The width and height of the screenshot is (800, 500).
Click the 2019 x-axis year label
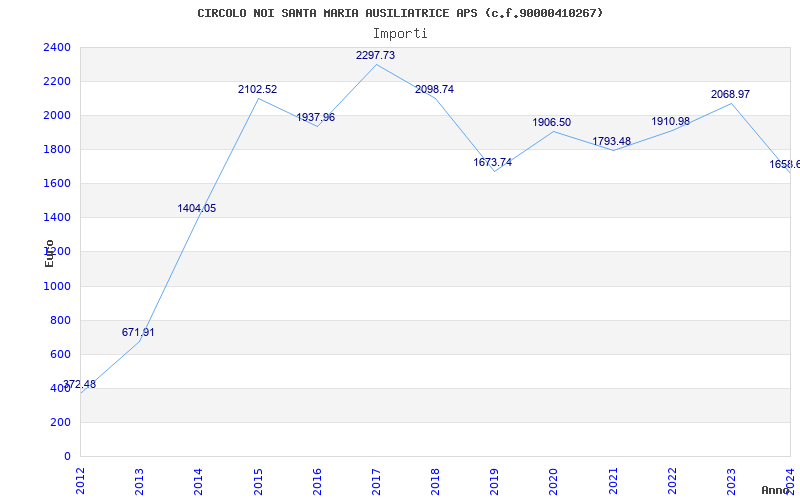(494, 481)
